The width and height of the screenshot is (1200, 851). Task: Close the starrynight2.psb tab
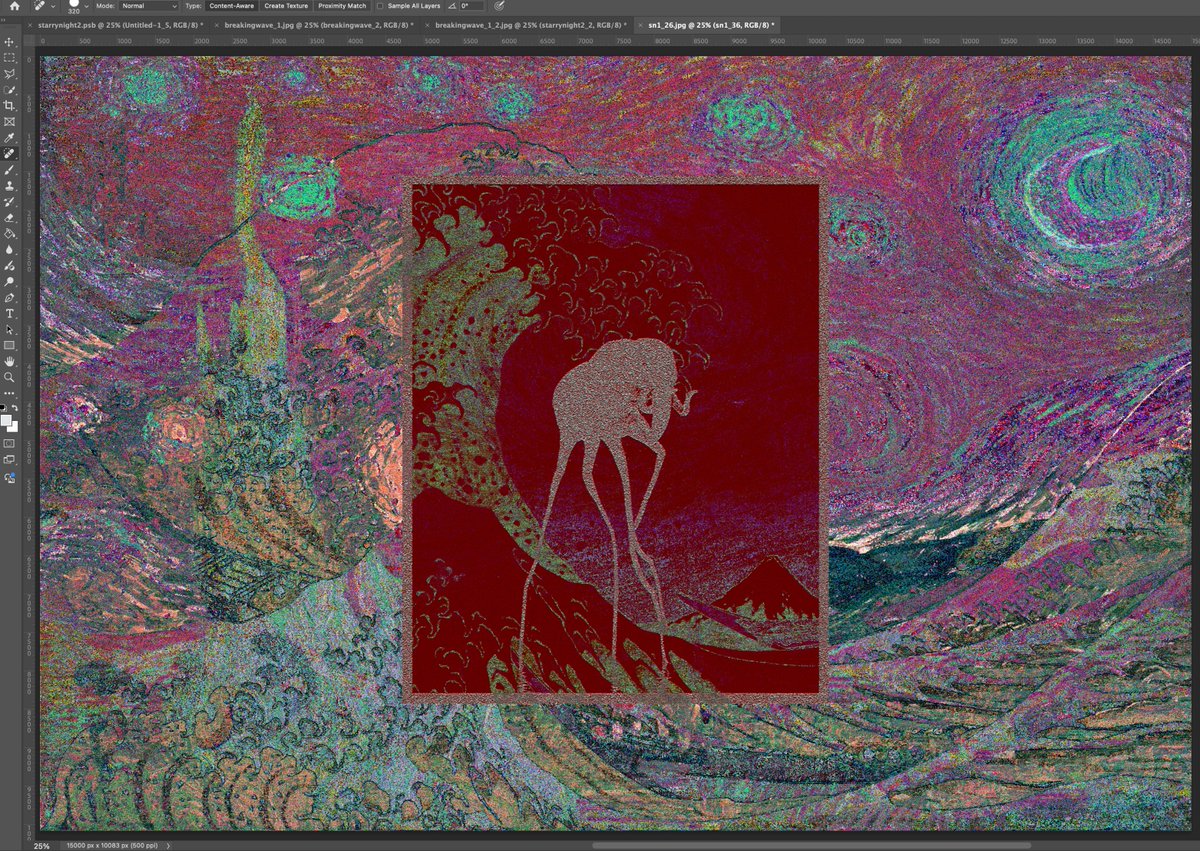point(30,24)
